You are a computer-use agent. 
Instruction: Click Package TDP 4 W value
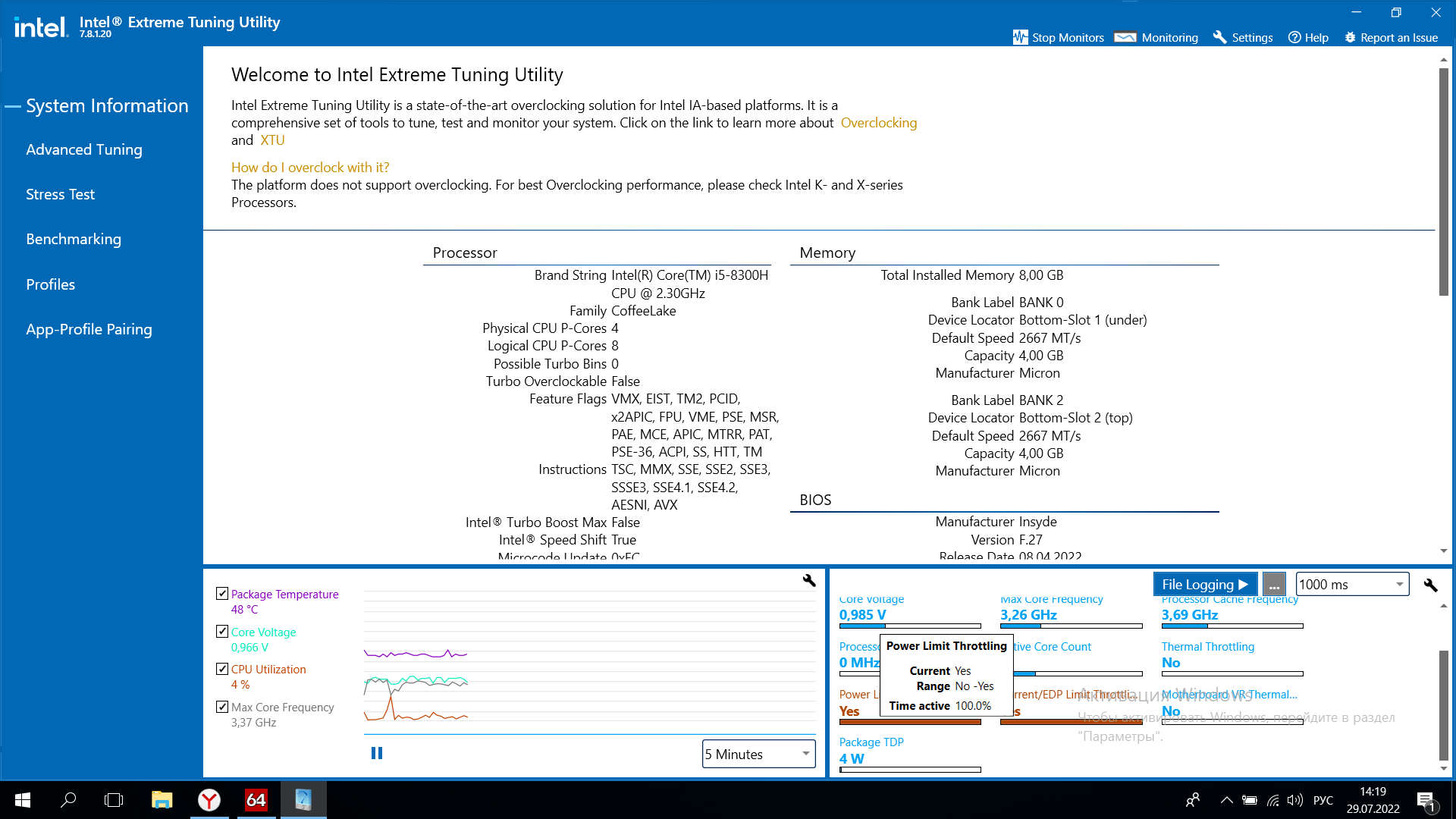[852, 758]
